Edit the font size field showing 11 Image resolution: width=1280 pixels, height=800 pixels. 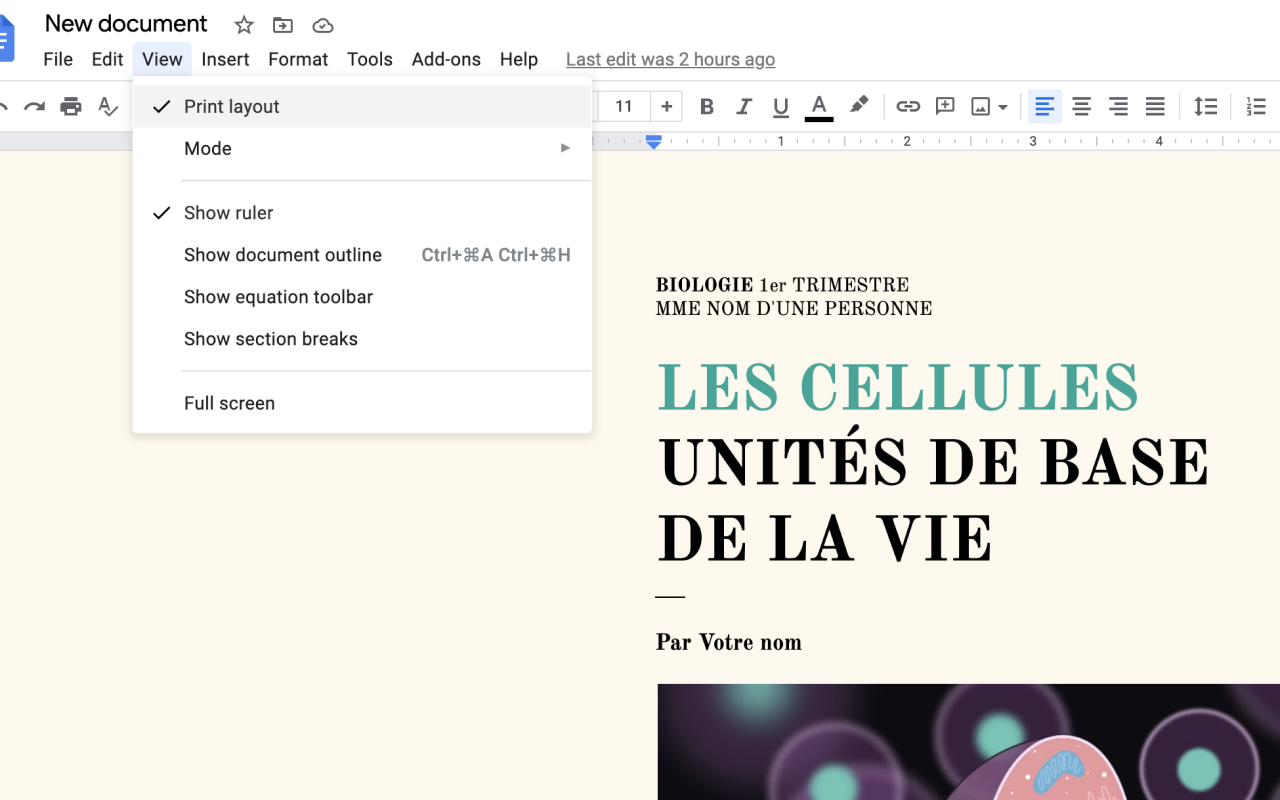pos(624,106)
